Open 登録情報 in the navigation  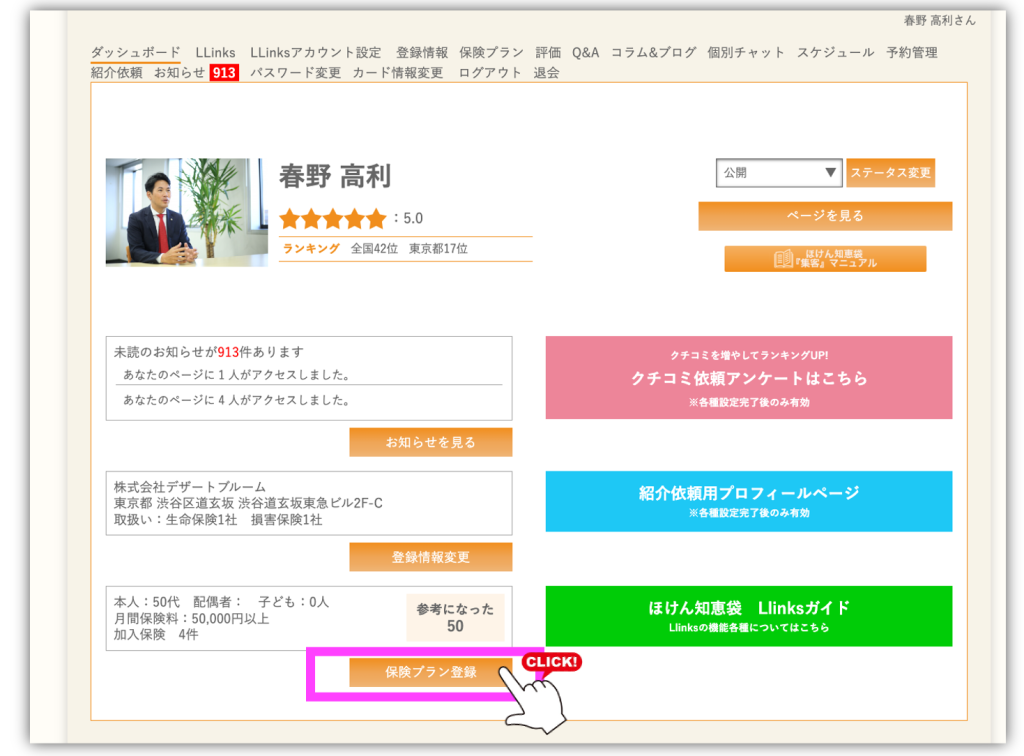pyautogui.click(x=422, y=52)
